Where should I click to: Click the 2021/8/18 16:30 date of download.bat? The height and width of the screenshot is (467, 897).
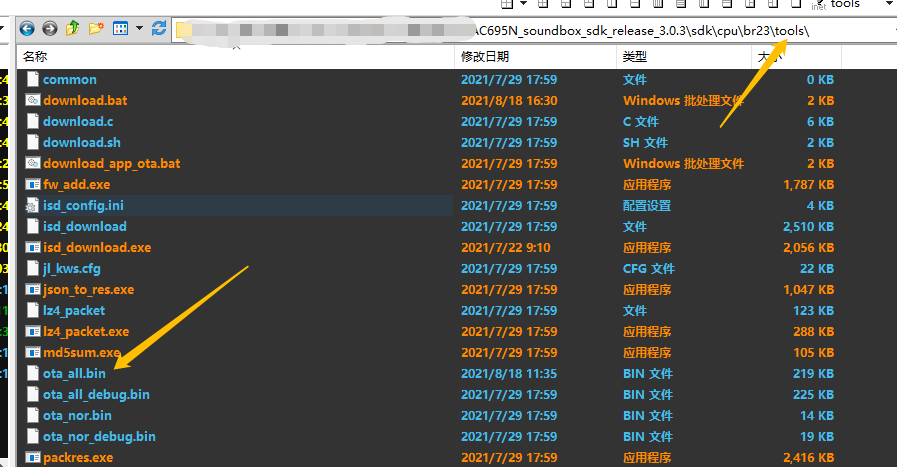coord(509,100)
